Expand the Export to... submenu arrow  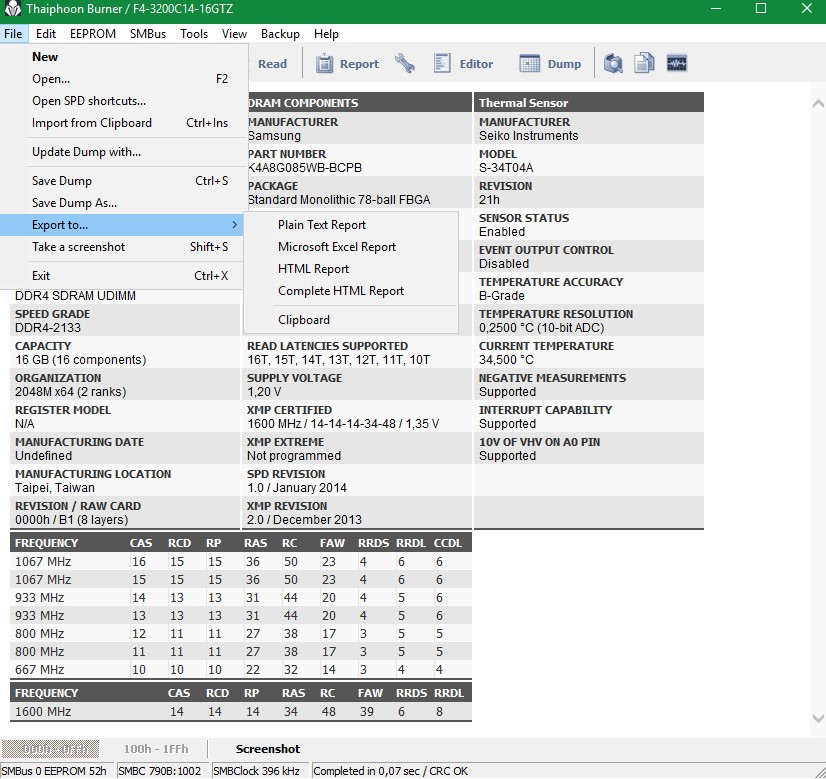[x=234, y=225]
